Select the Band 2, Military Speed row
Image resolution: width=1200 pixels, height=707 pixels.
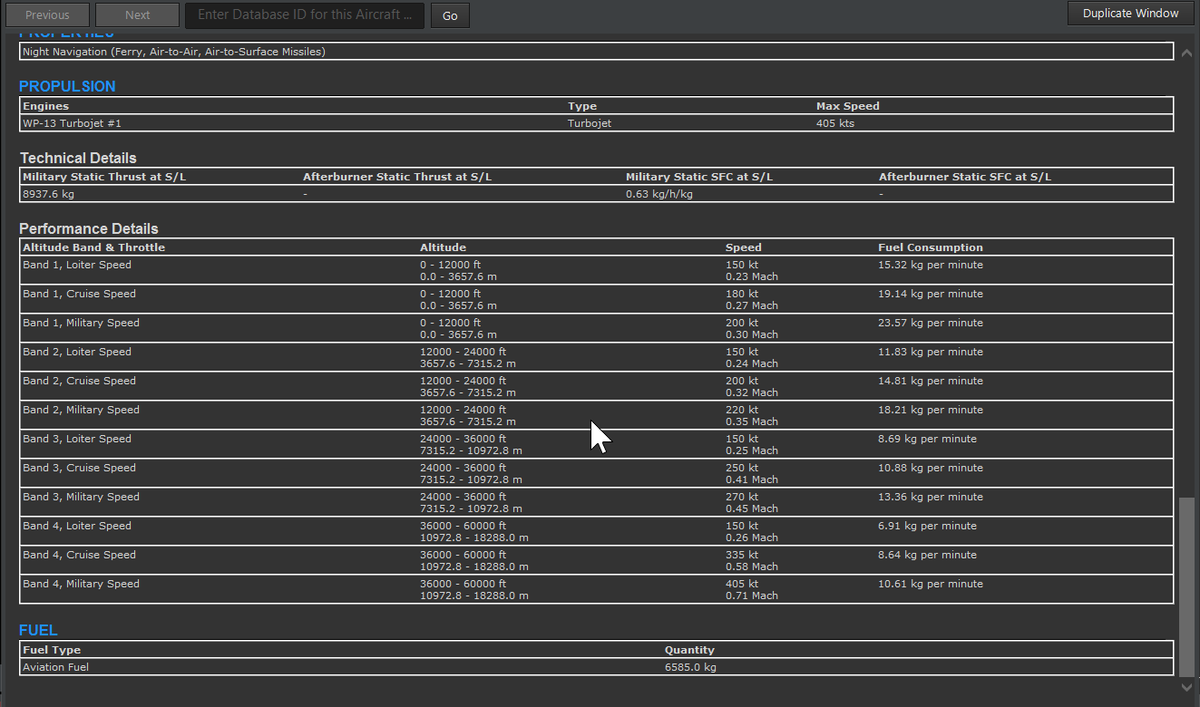[596, 416]
